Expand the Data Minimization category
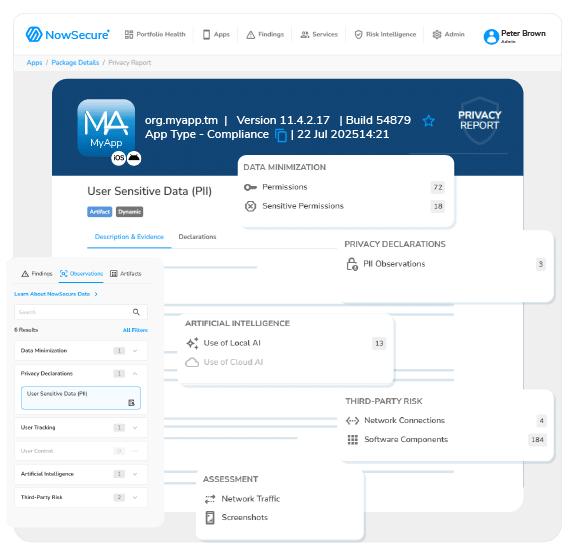Screen dimensions: 571x551 click(81, 351)
